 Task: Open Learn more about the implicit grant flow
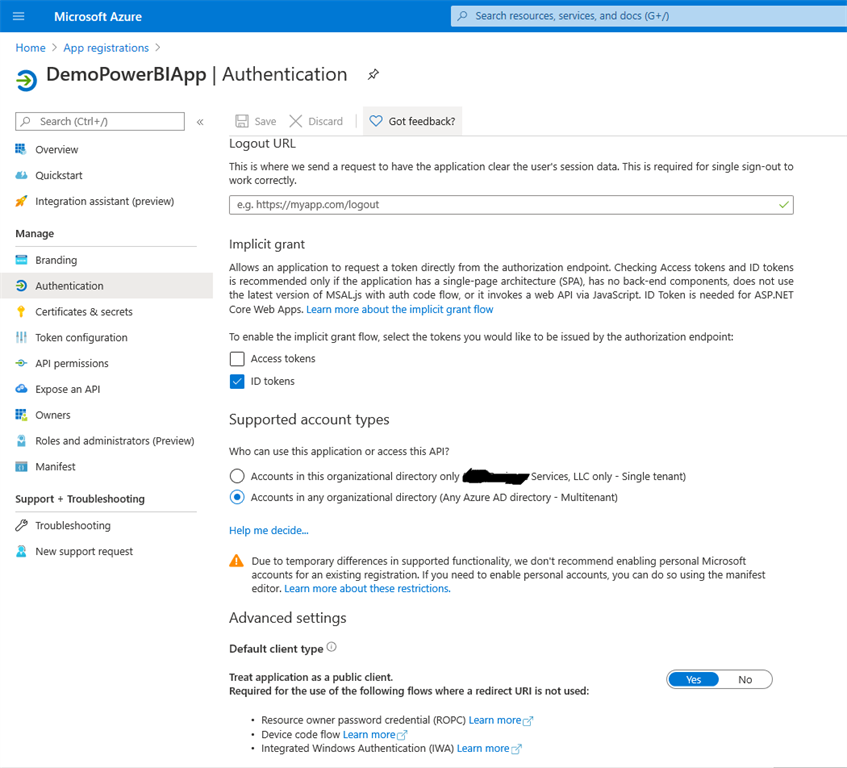[400, 309]
